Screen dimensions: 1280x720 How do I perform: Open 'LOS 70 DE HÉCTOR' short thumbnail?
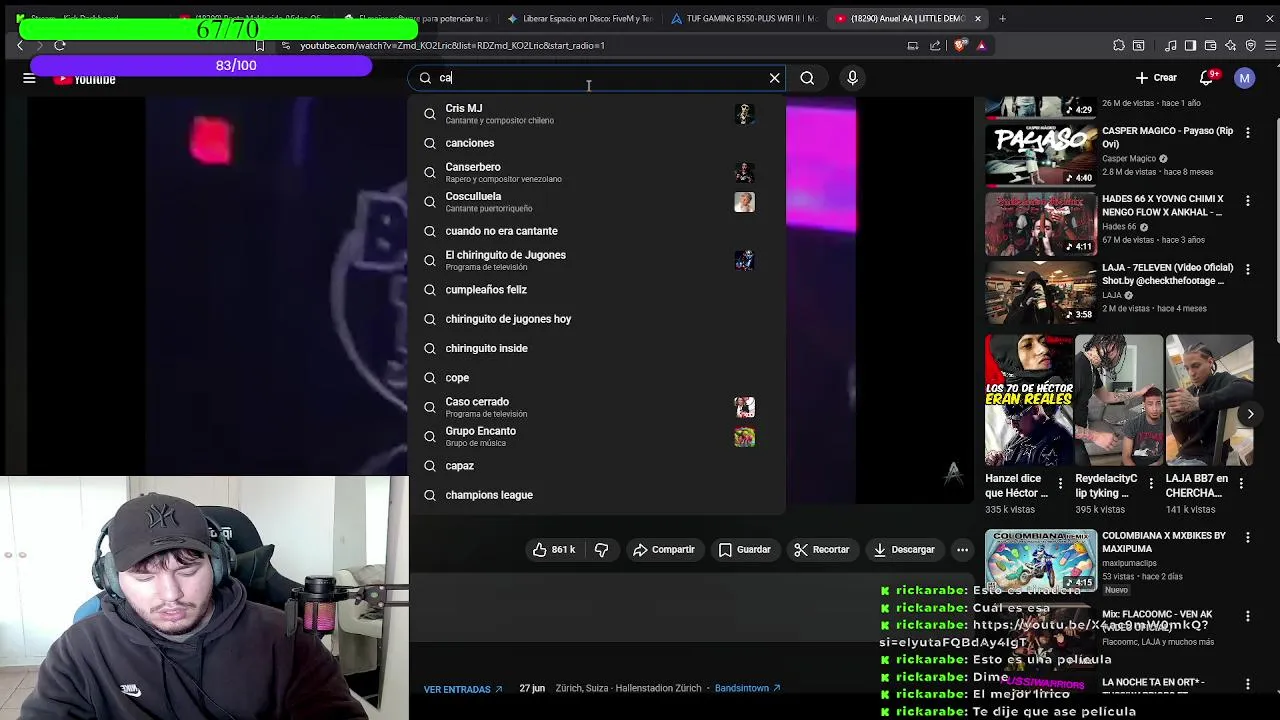(1028, 400)
